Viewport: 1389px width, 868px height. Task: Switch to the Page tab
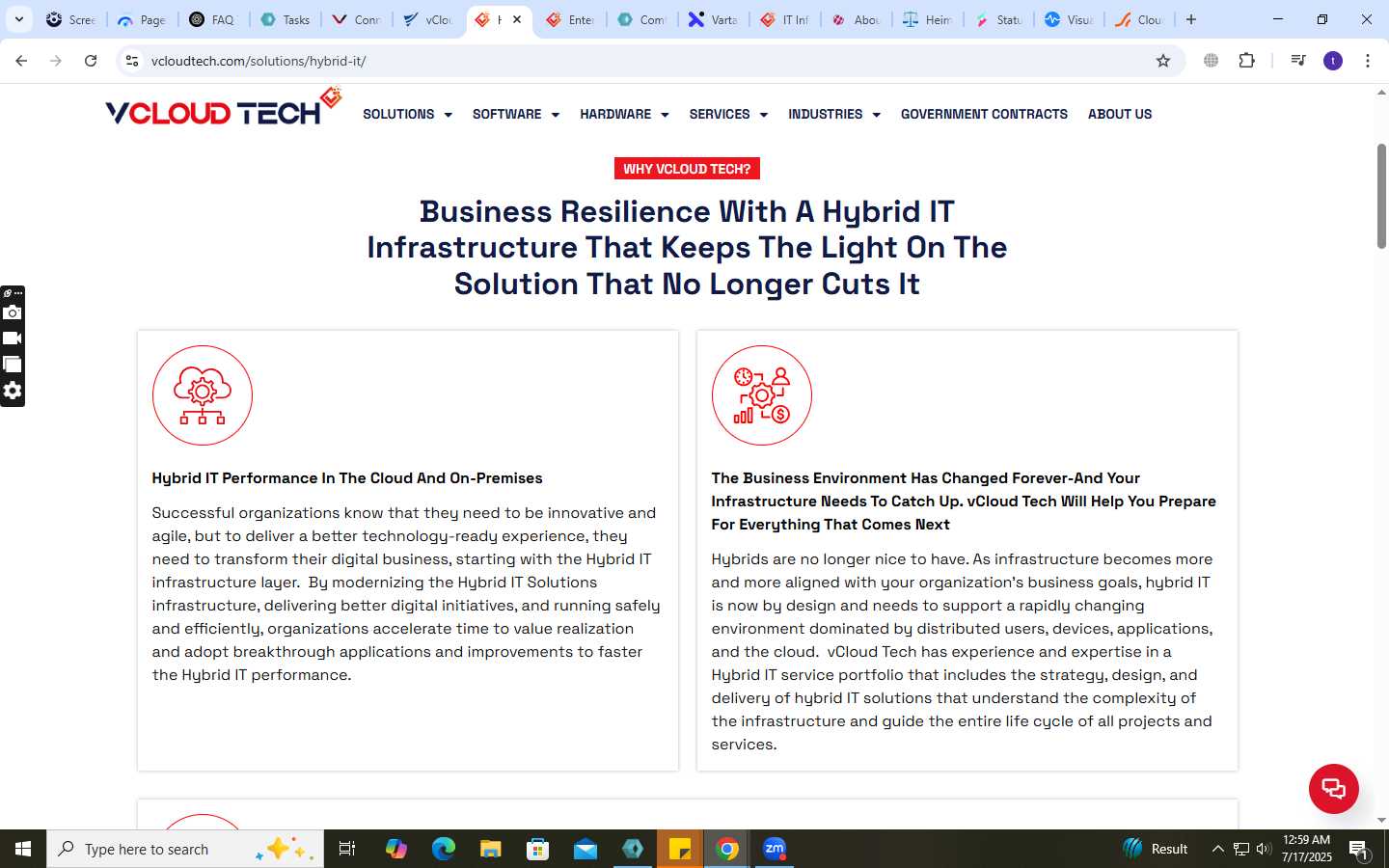pyautogui.click(x=142, y=19)
